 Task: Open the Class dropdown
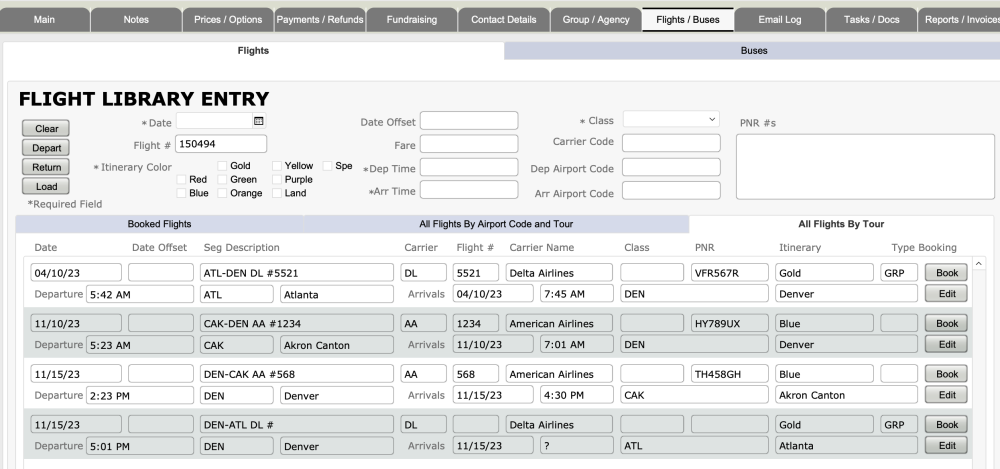click(671, 119)
